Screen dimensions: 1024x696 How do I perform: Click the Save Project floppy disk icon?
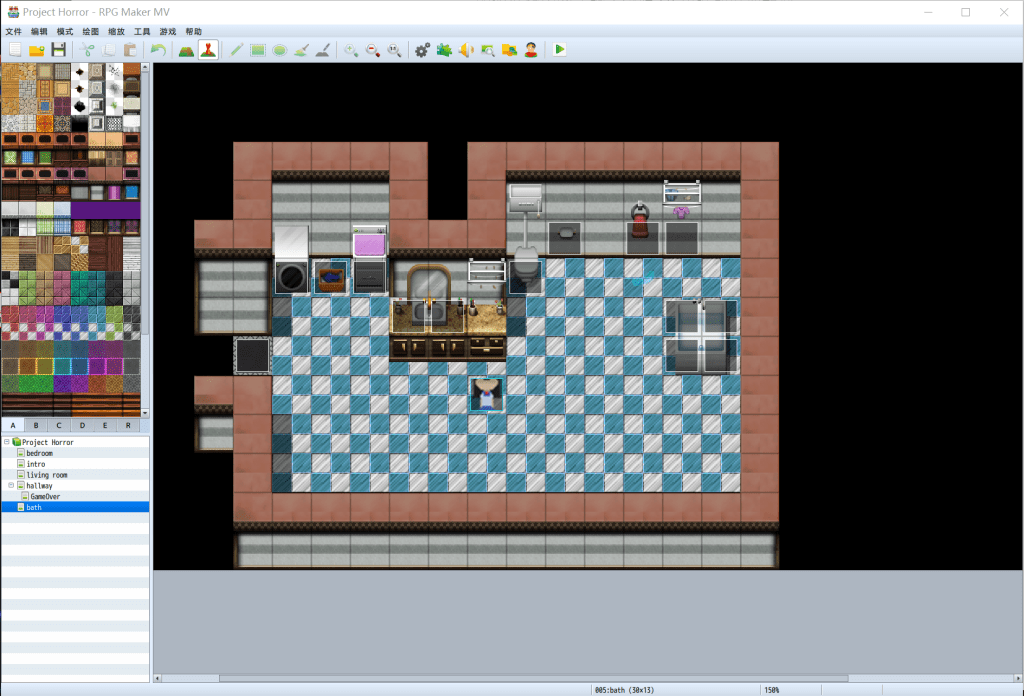(x=59, y=50)
